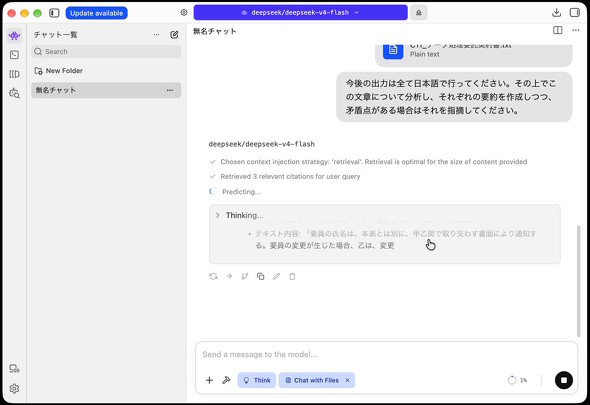The width and height of the screenshot is (590, 405).
Task: Delete the assistant message with trash icon
Action: pyautogui.click(x=292, y=277)
